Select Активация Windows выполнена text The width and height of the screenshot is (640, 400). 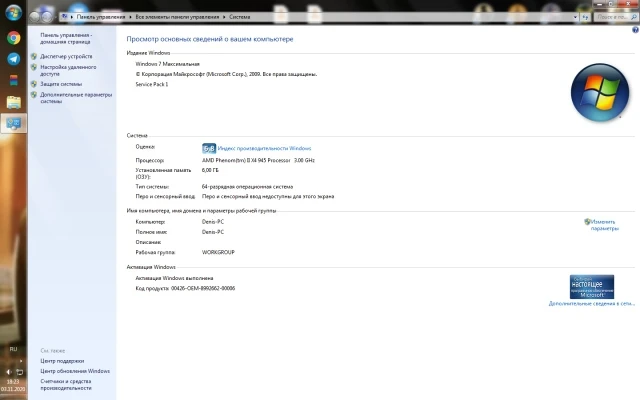174,278
